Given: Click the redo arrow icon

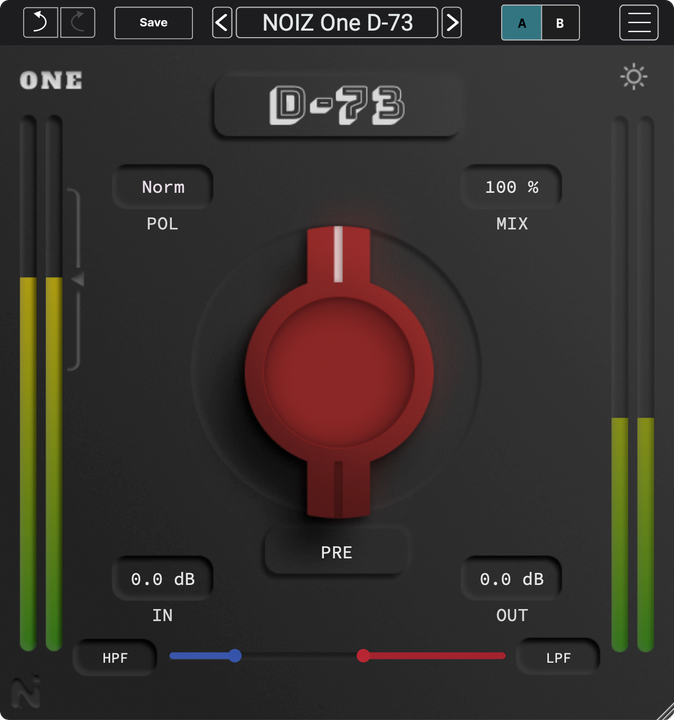Looking at the screenshot, I should click(78, 22).
